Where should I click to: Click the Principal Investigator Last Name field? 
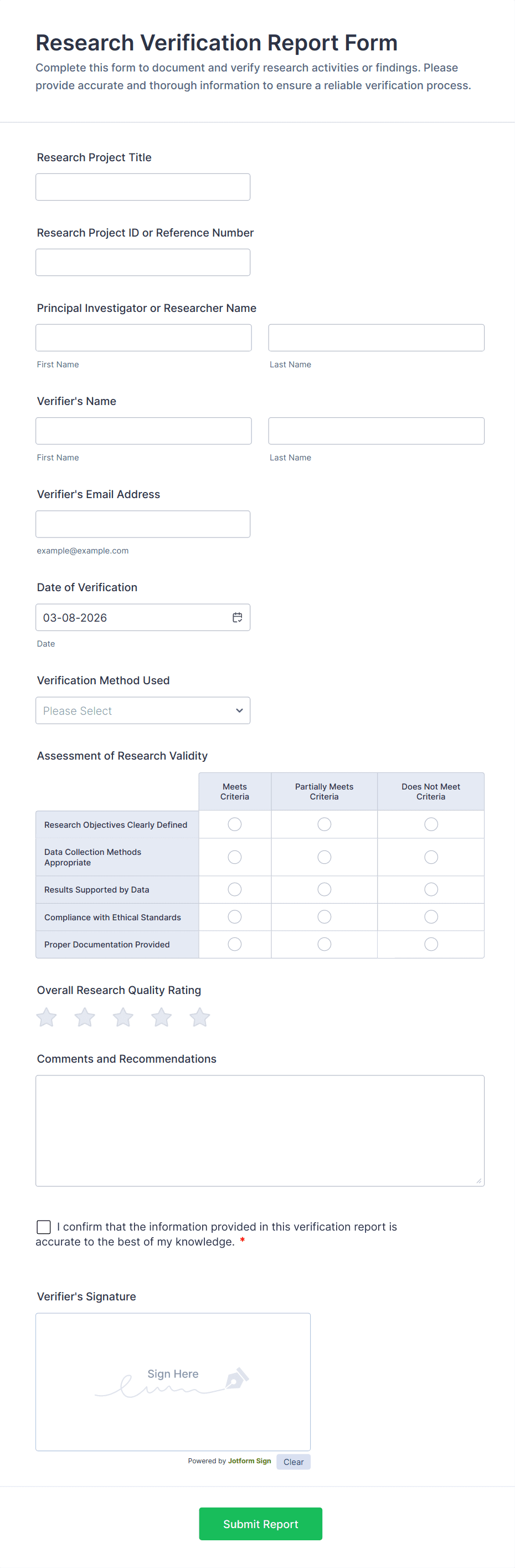click(376, 338)
